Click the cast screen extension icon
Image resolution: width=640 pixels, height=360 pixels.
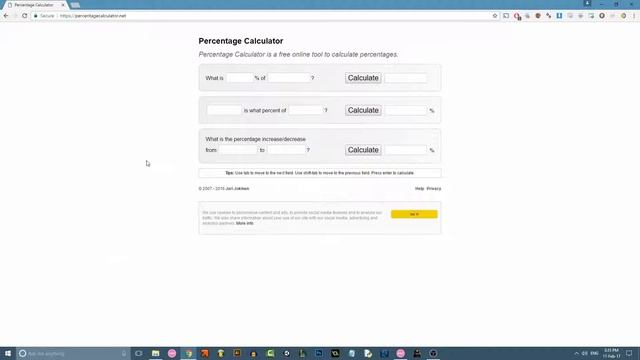pos(506,16)
